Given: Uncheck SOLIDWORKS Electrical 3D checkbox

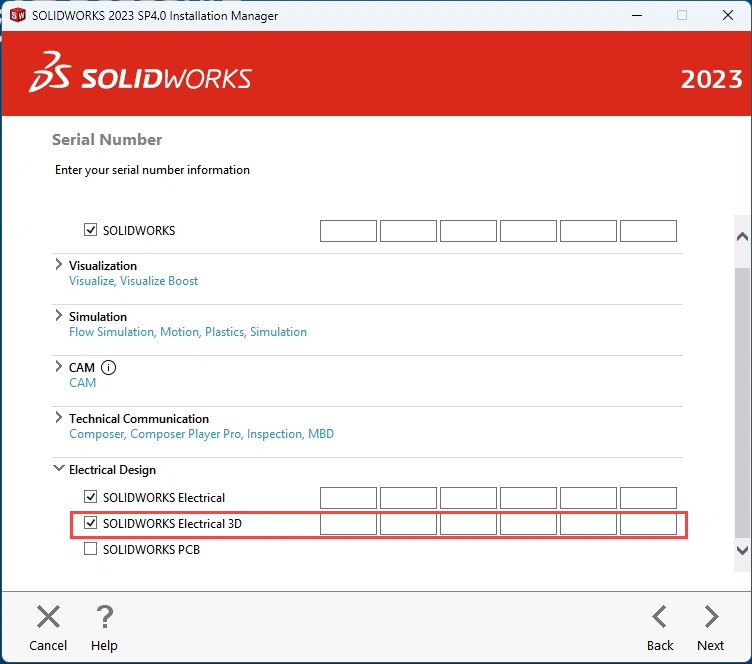Looking at the screenshot, I should coord(90,523).
